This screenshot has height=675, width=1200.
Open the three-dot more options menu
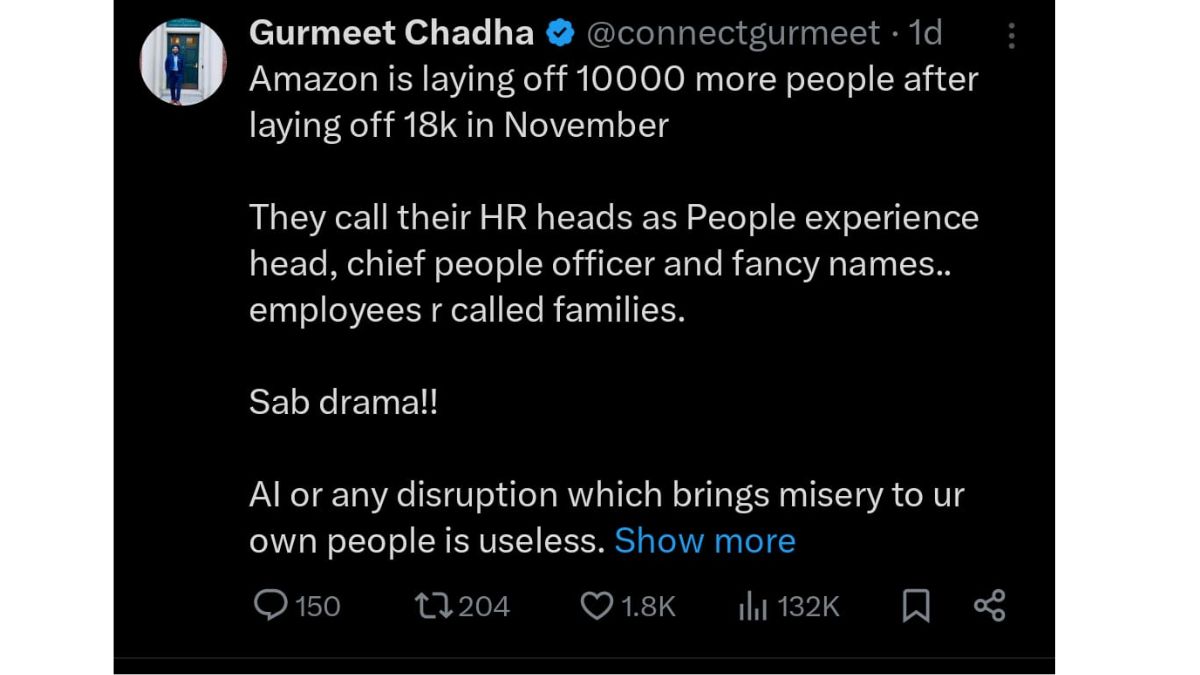point(1011,37)
